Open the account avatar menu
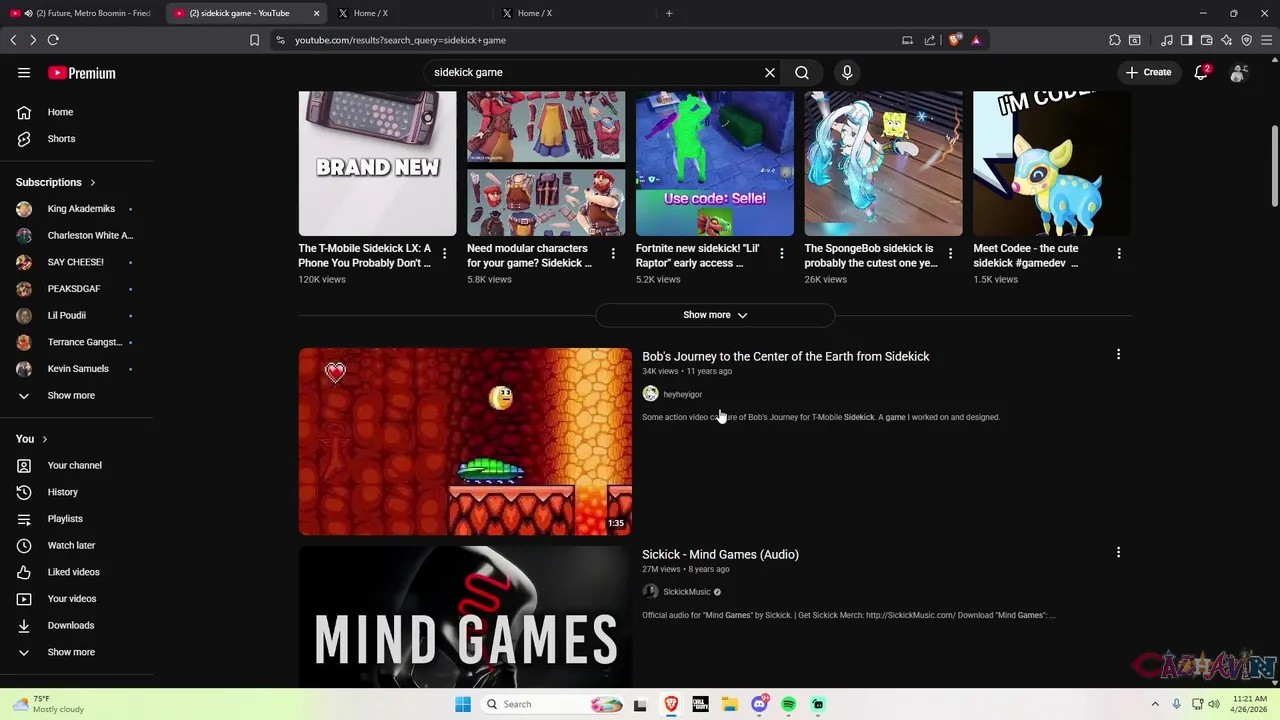Screen dimensions: 1280x720 point(1238,72)
